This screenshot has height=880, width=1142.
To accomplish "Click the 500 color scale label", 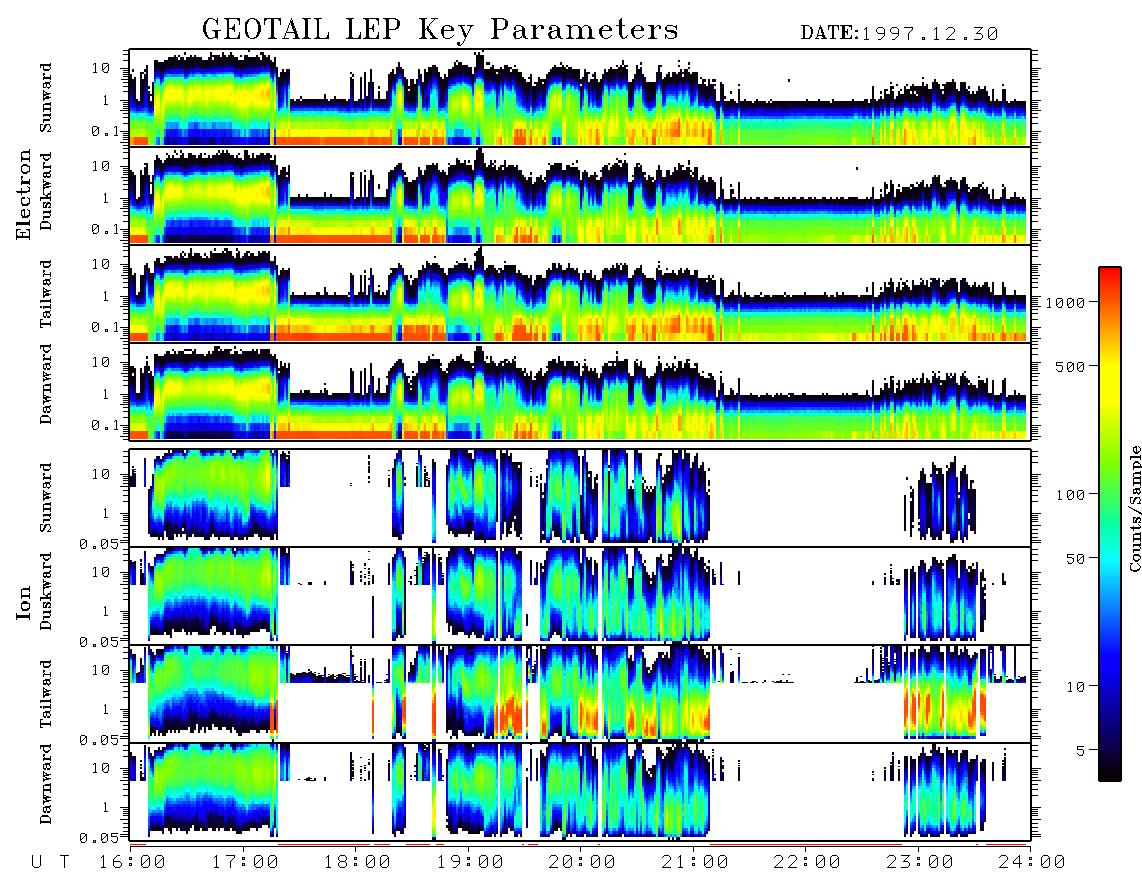I will [1070, 366].
